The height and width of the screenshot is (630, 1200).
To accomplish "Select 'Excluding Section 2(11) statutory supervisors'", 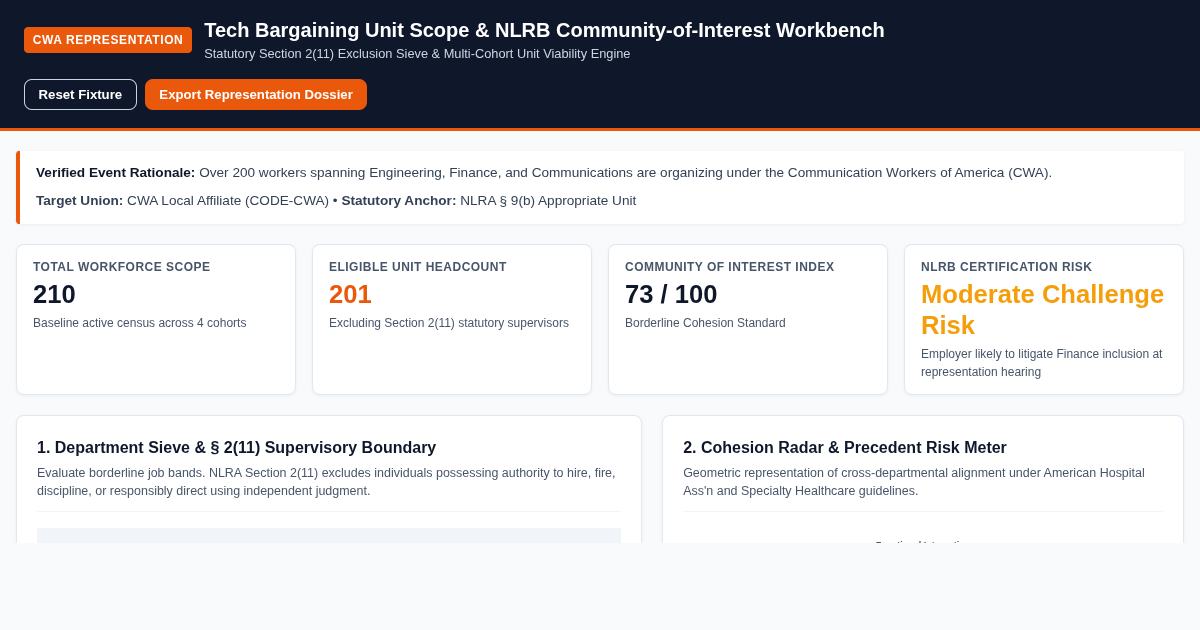I will coord(449,323).
